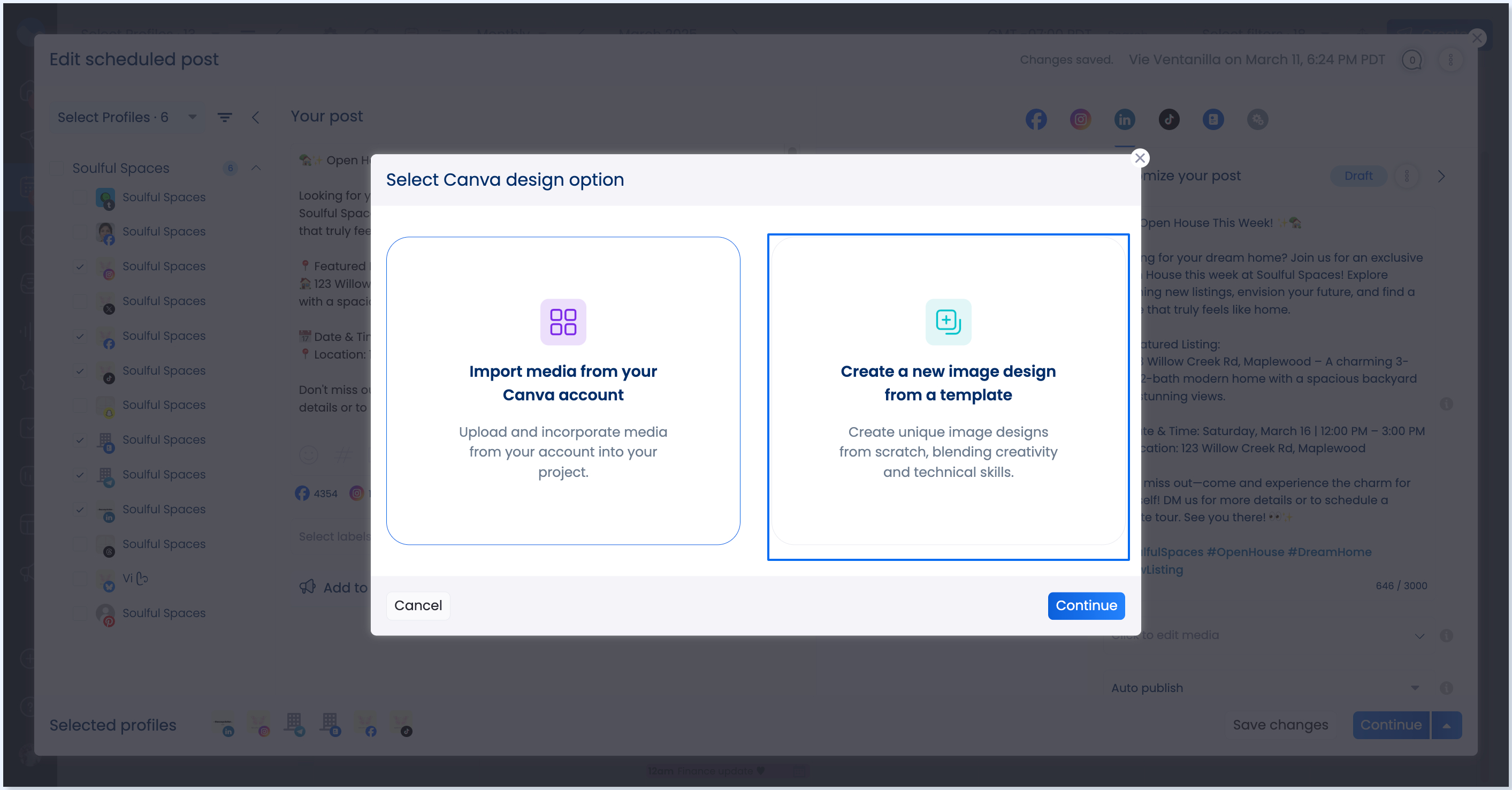Click the #OpenHouse hashtag link

click(x=1245, y=552)
